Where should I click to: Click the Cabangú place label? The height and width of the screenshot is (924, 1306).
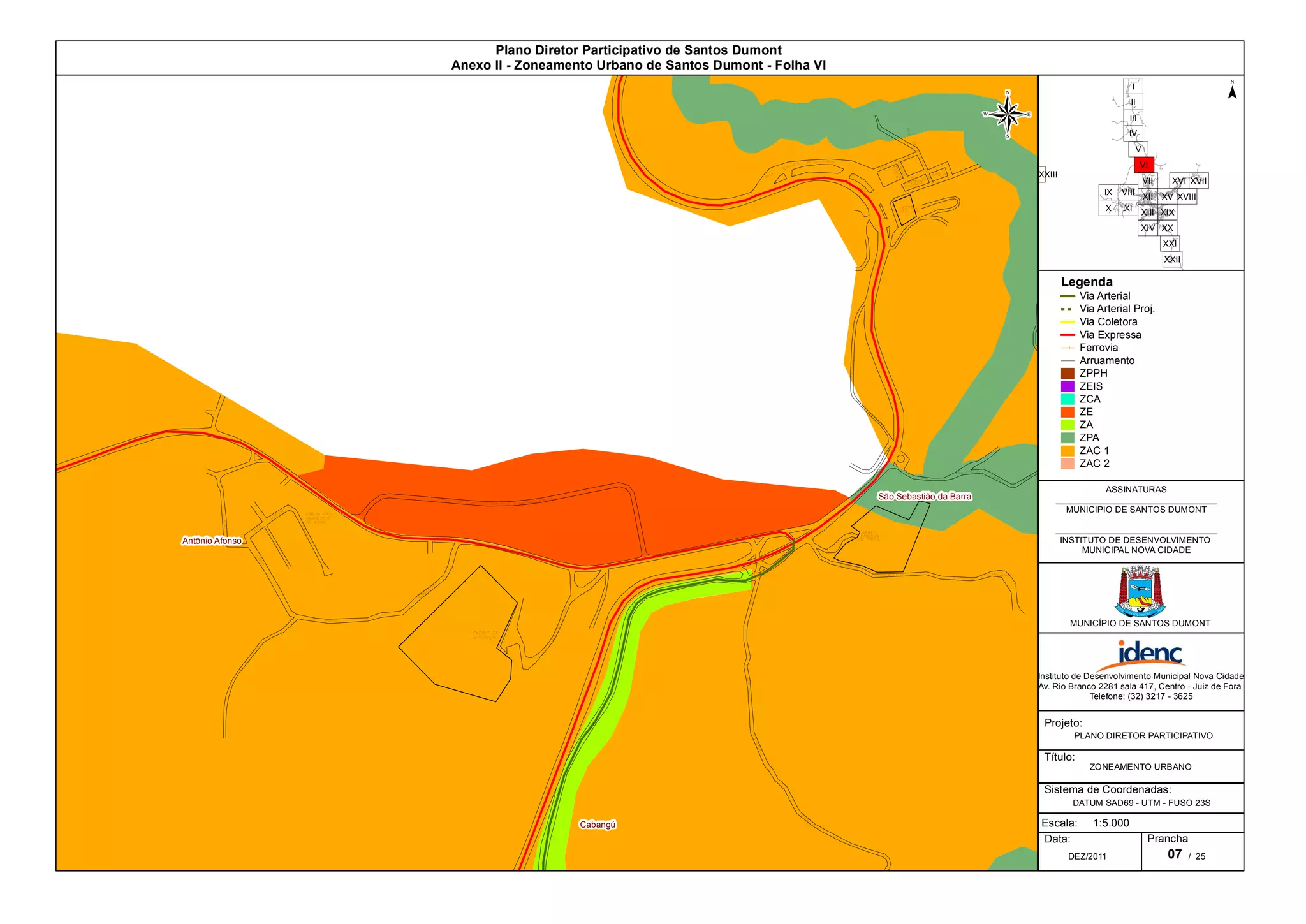598,825
